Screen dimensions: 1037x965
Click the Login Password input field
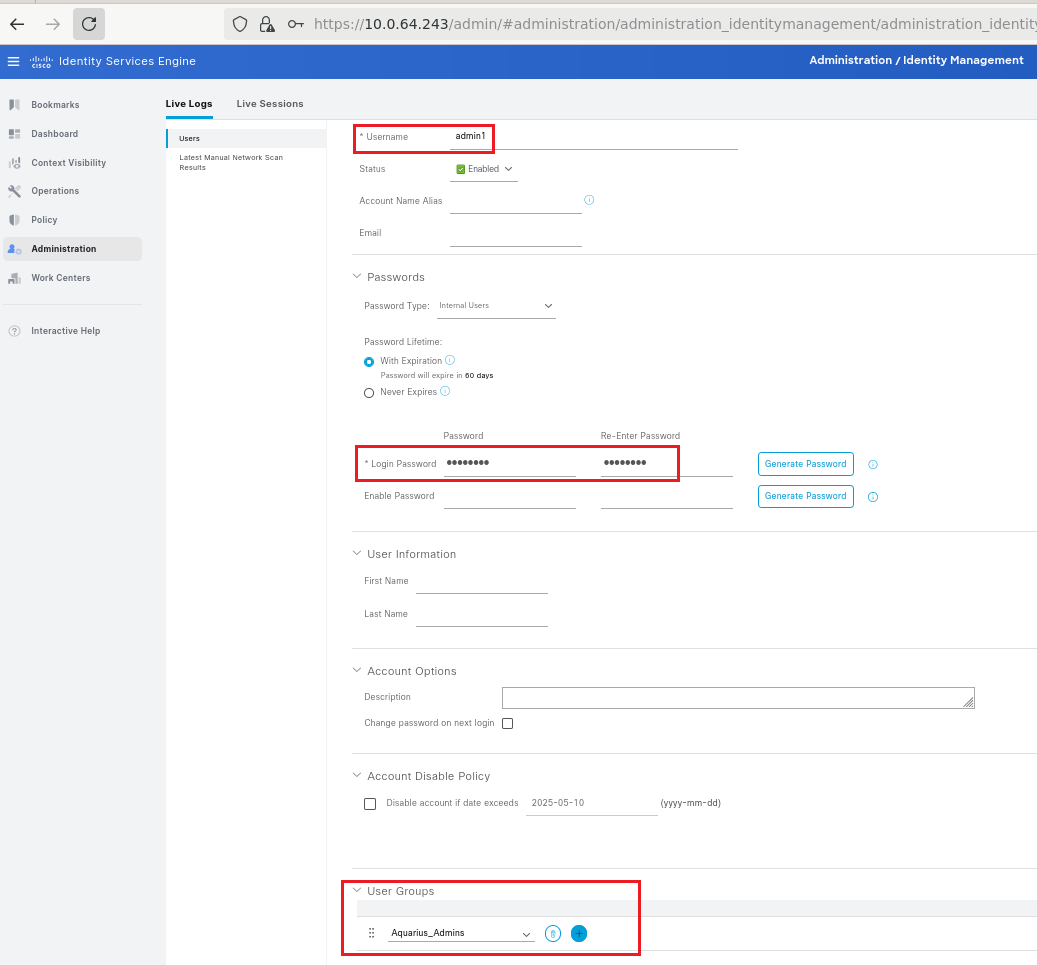pyautogui.click(x=510, y=464)
